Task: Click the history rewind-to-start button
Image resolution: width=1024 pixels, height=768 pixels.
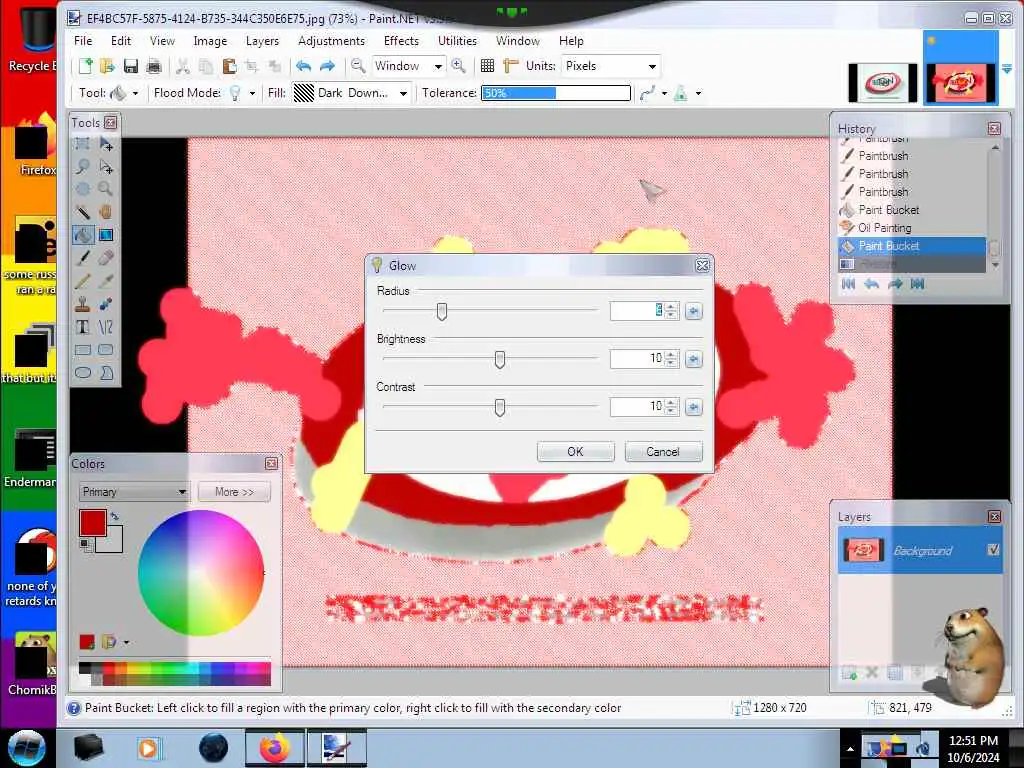Action: (x=848, y=284)
